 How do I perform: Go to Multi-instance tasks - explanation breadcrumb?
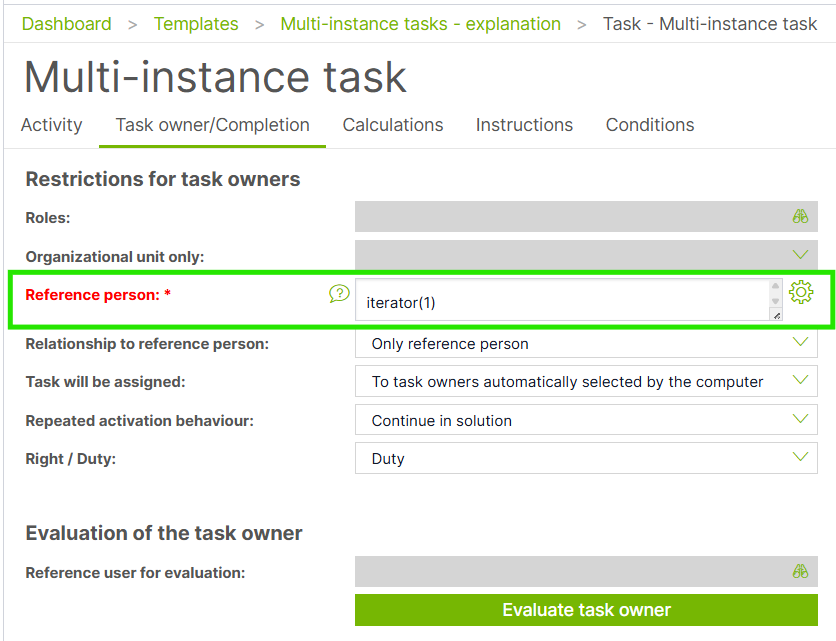420,23
